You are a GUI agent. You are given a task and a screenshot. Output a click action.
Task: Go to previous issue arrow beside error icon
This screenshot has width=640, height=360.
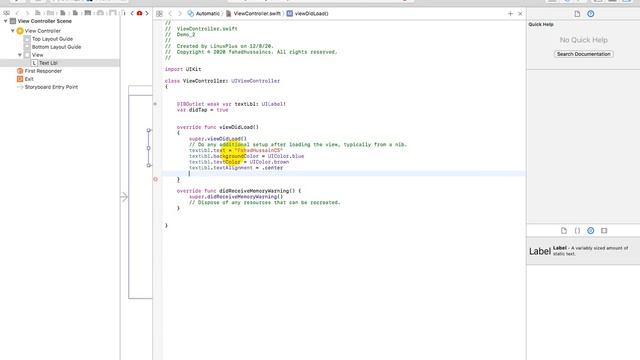pos(132,13)
